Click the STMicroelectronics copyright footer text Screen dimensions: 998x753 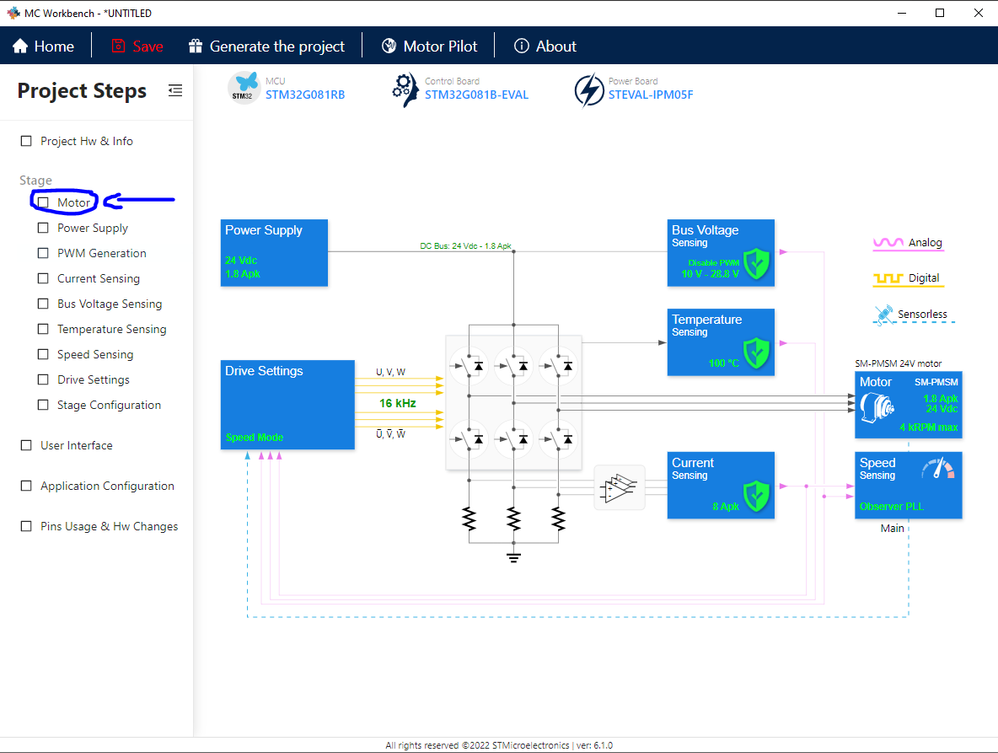pos(499,745)
